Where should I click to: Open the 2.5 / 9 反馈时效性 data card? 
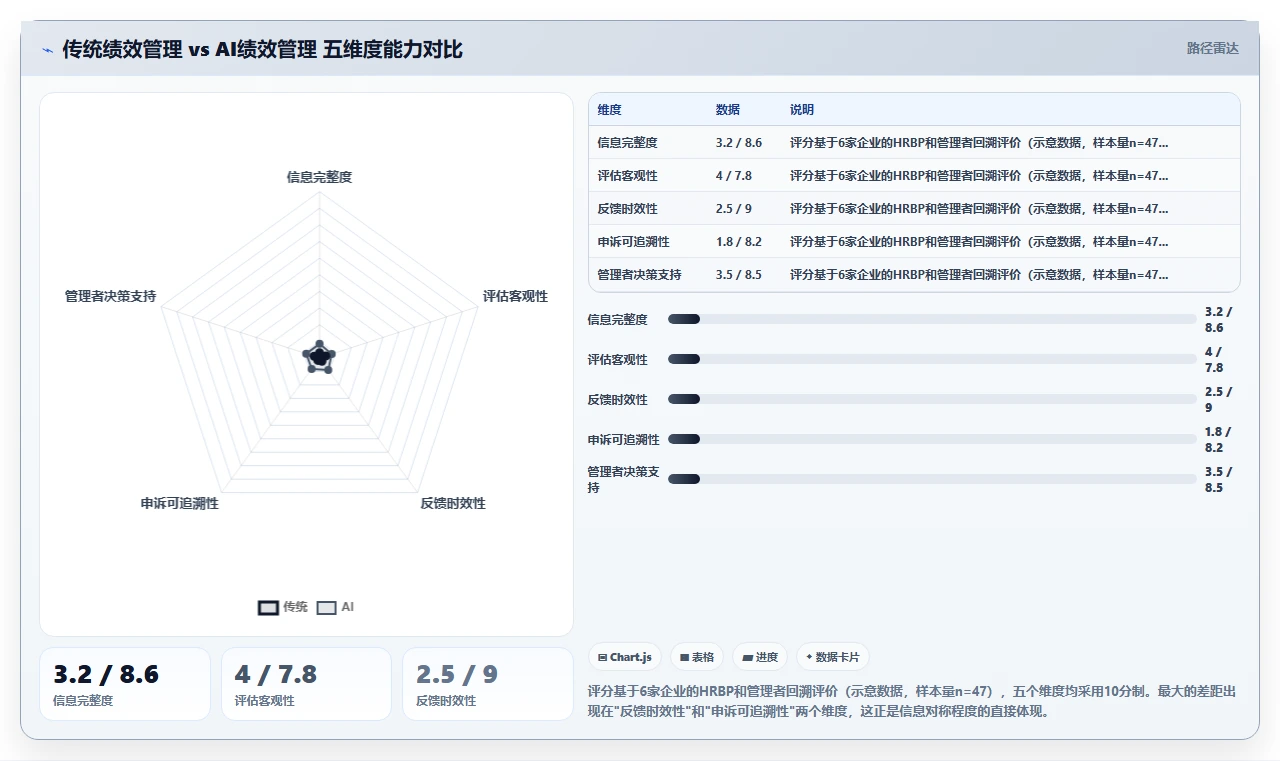click(487, 684)
